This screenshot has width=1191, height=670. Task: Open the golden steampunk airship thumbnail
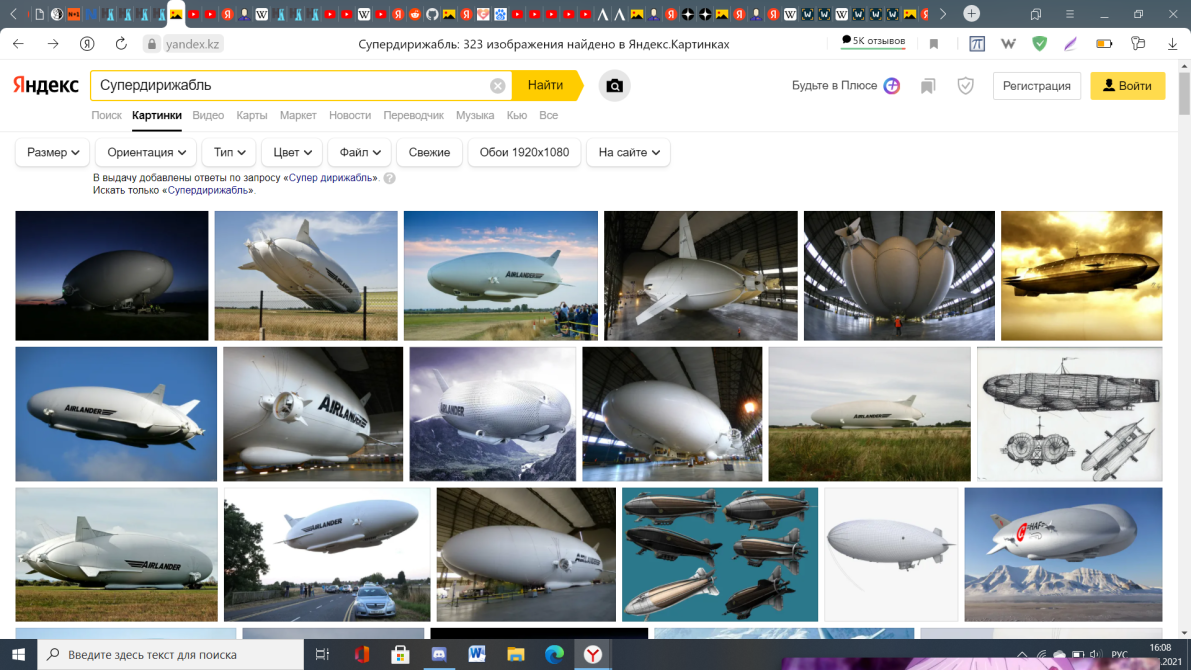1081,275
